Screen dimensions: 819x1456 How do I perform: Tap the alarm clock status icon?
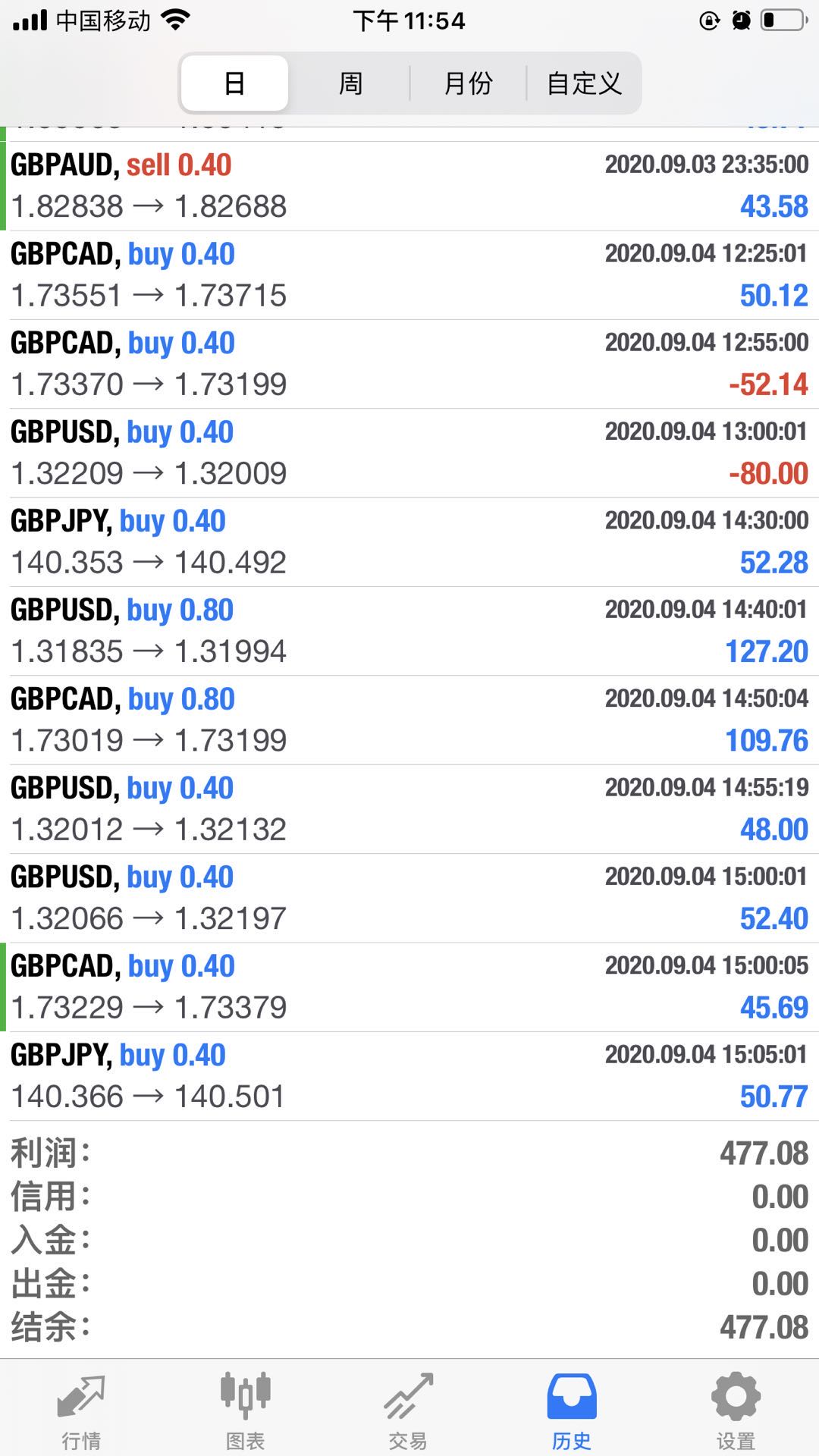pyautogui.click(x=742, y=20)
